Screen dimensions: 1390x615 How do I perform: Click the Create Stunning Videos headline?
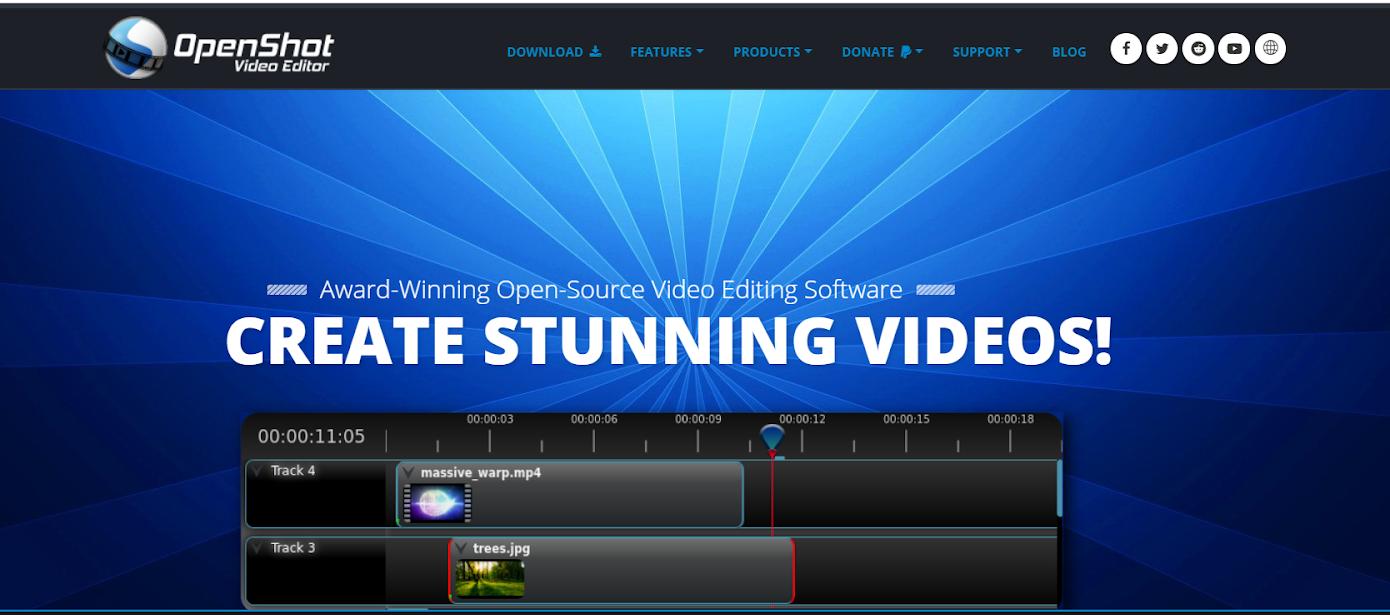(x=669, y=341)
